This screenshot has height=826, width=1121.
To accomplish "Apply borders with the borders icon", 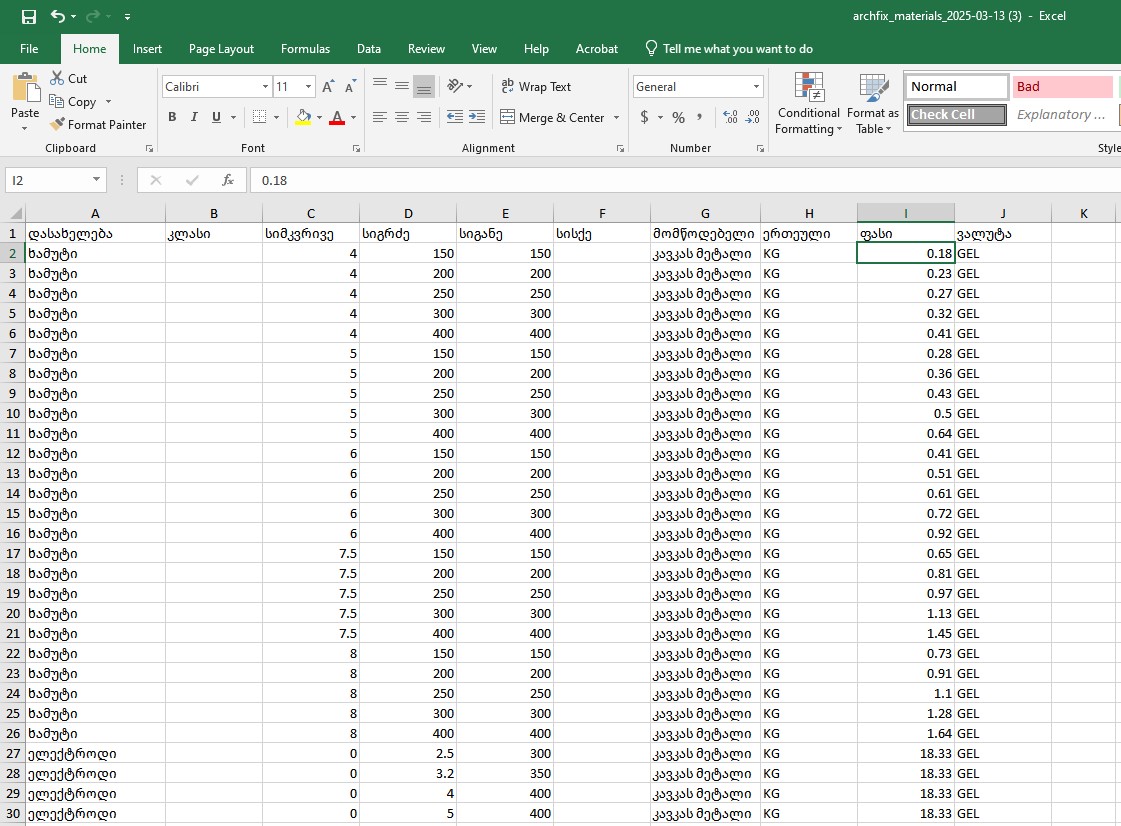I will 260,117.
